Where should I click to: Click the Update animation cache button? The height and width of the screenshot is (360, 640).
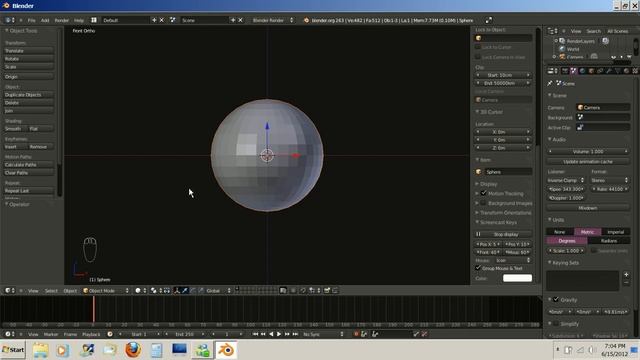[588, 162]
